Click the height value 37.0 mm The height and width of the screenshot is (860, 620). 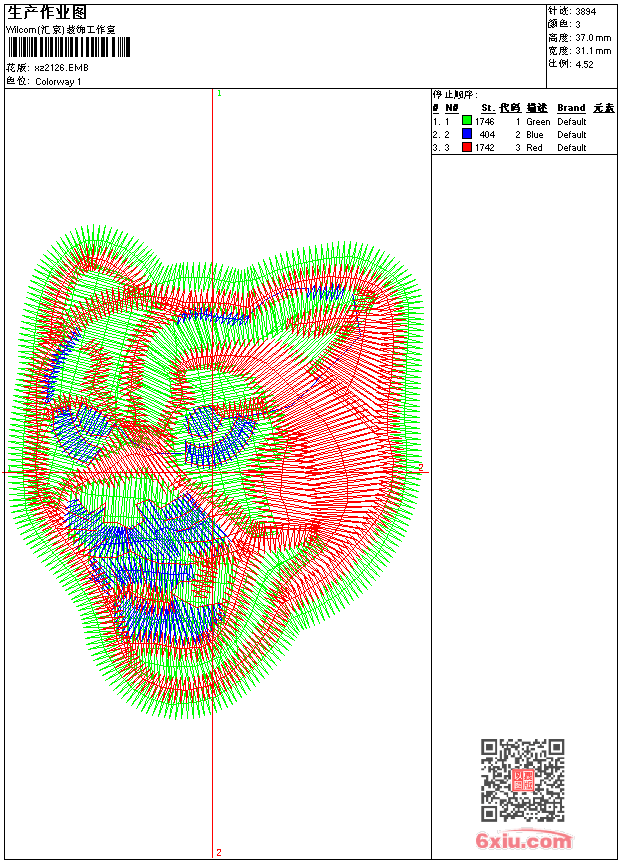pyautogui.click(x=593, y=38)
